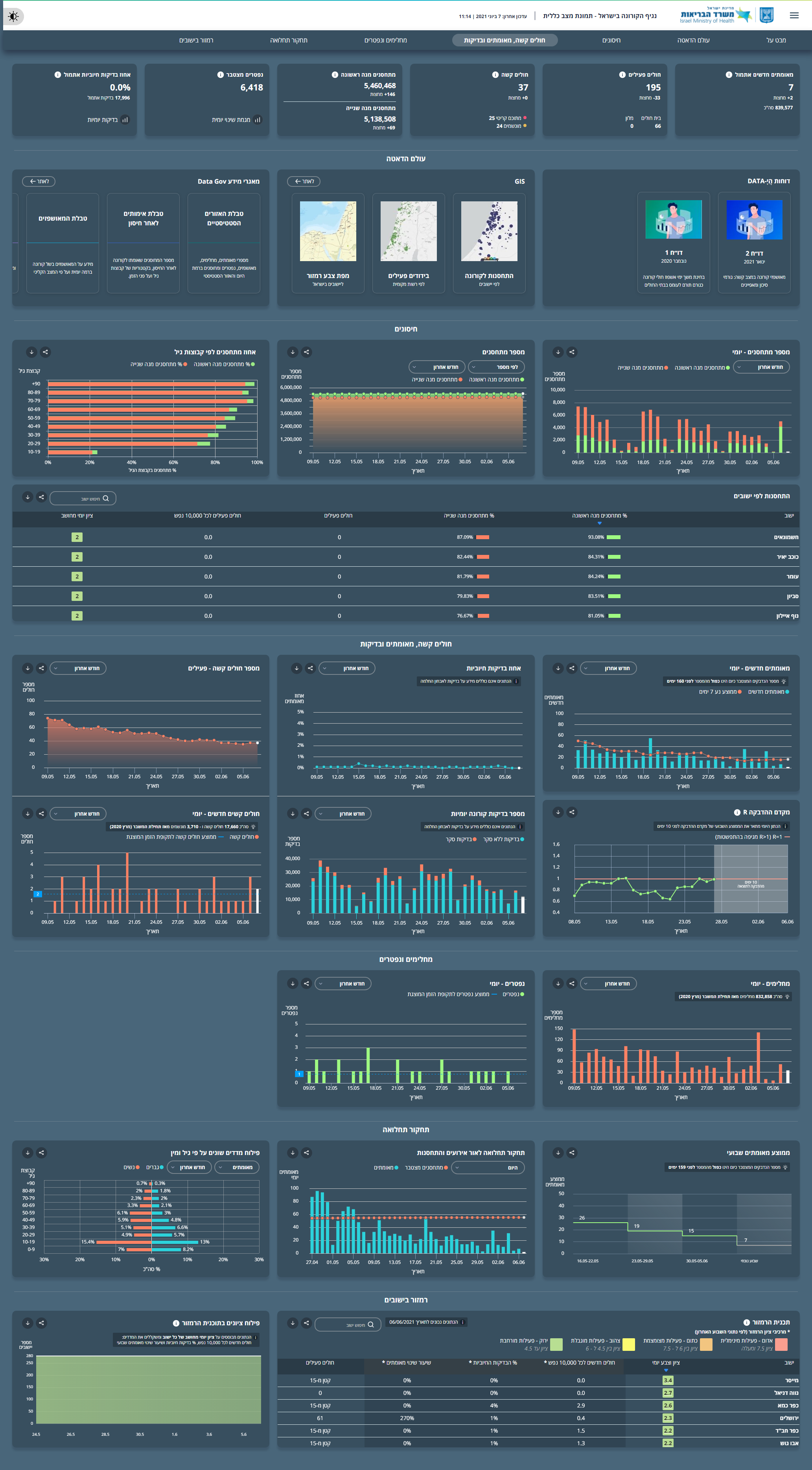Image resolution: width=812 pixels, height=1470 pixels.
Task: Share the חולים קשים חדשים - יומי chart
Action: point(41,813)
